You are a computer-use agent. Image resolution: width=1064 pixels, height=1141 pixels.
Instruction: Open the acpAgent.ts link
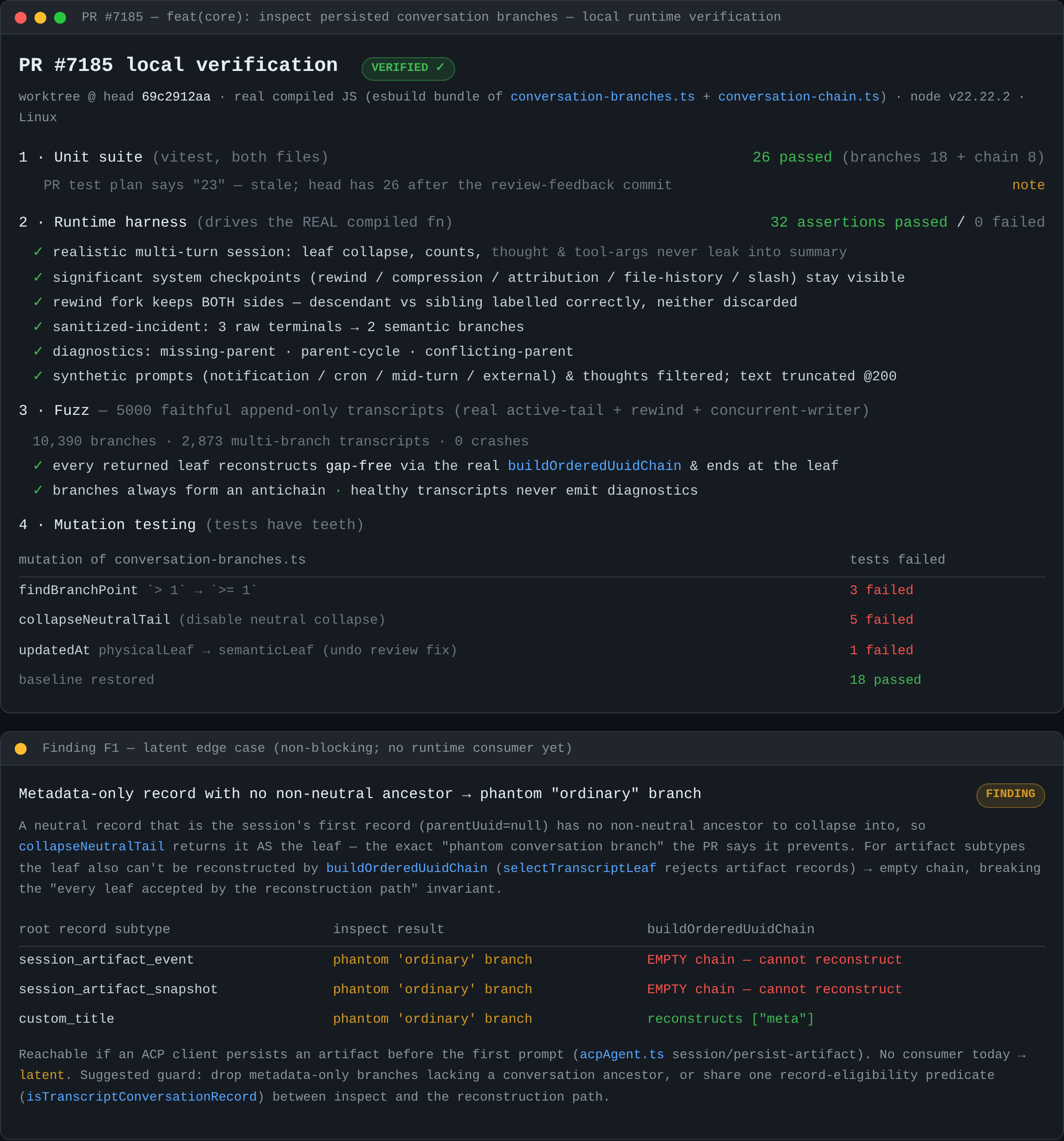point(622,1054)
